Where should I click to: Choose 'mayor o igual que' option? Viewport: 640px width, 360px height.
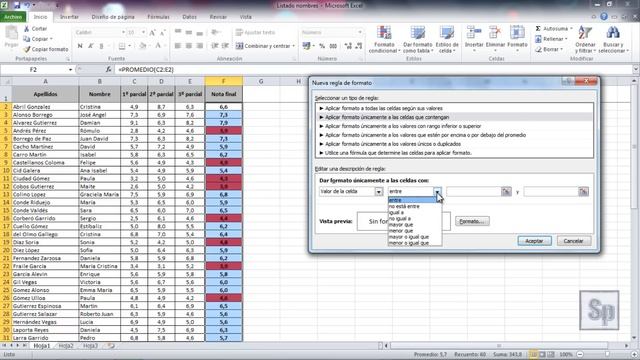[x=414, y=237]
